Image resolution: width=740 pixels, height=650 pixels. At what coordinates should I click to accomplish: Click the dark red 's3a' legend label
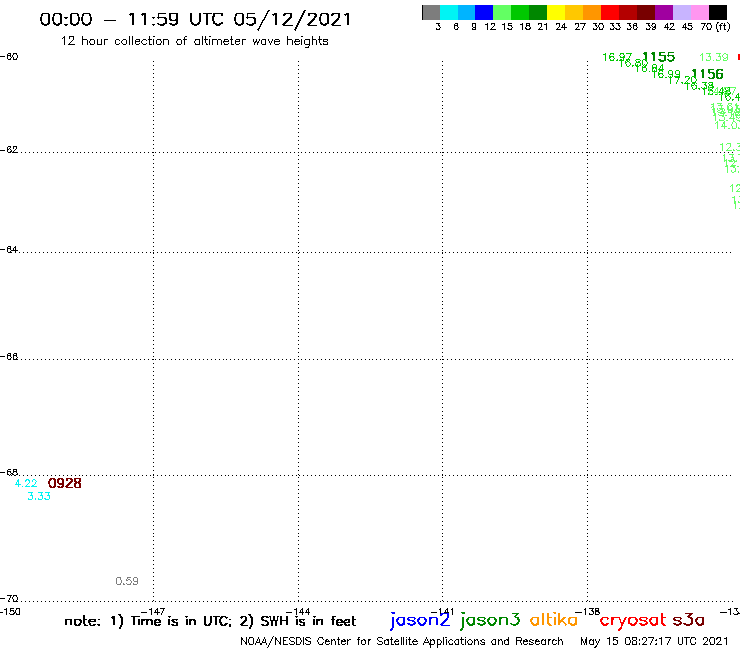(x=689, y=620)
